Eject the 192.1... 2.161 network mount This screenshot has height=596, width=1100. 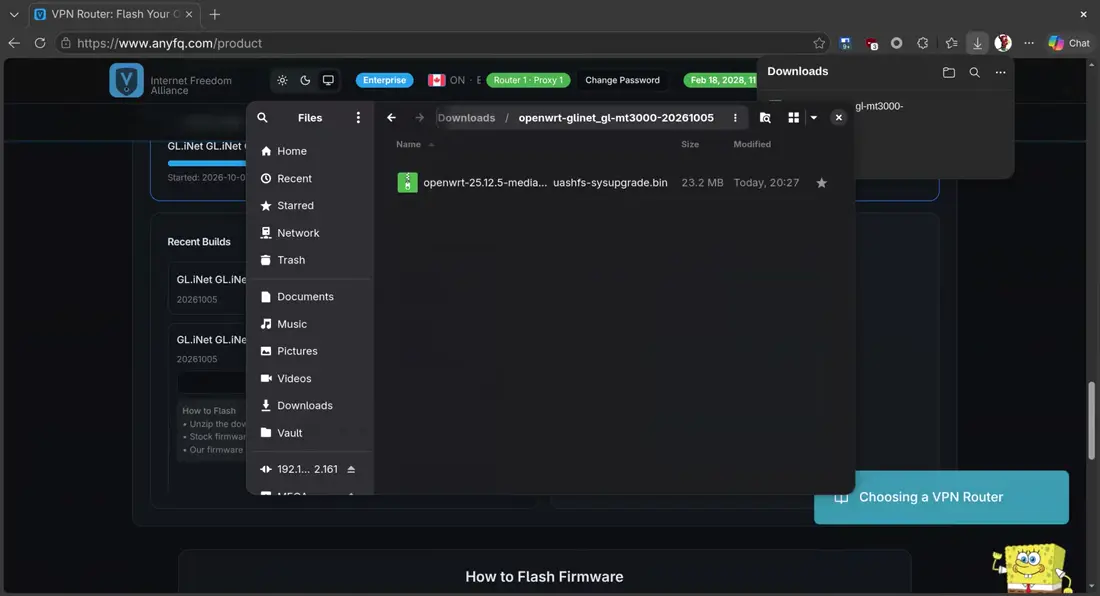click(351, 469)
